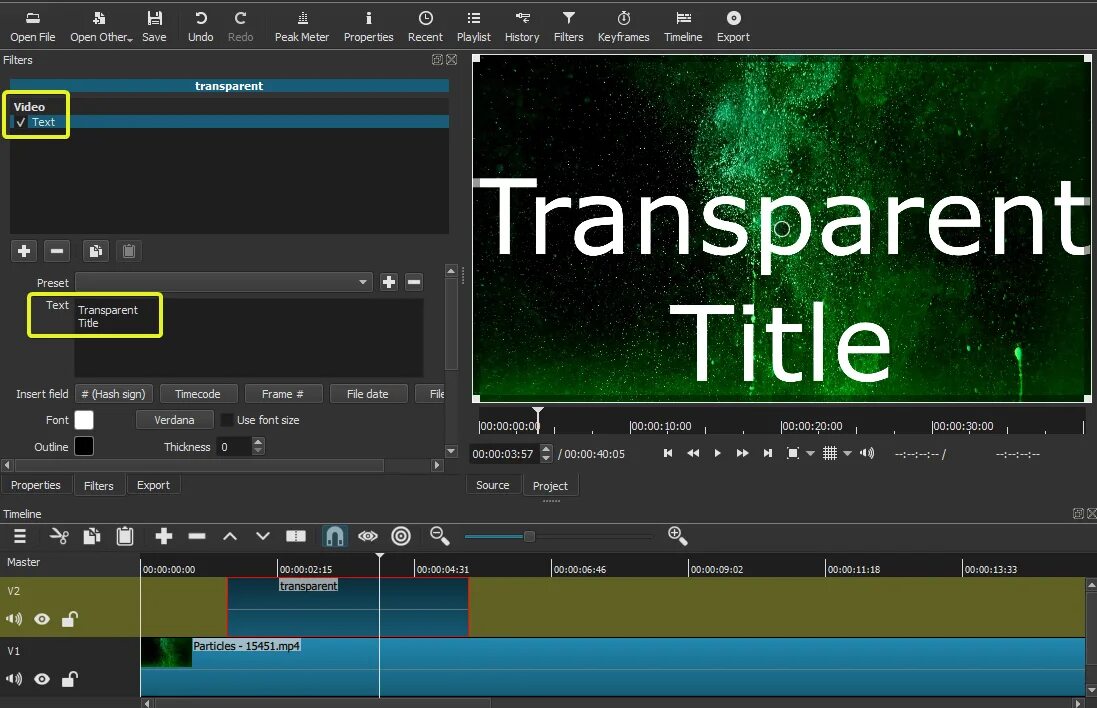Viewport: 1097px width, 708px height.
Task: Insert the File date field
Action: (x=367, y=394)
